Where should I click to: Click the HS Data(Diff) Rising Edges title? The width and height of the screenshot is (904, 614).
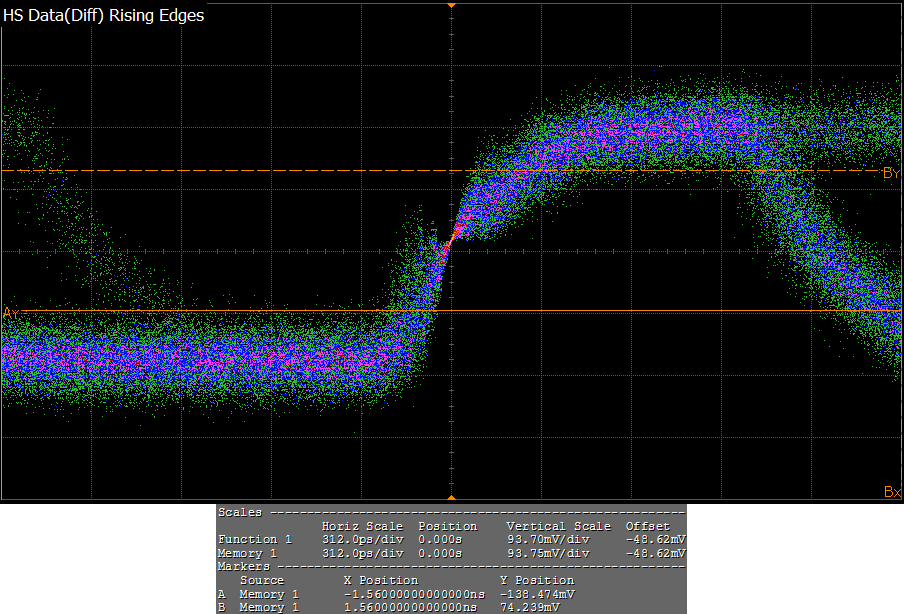point(104,16)
